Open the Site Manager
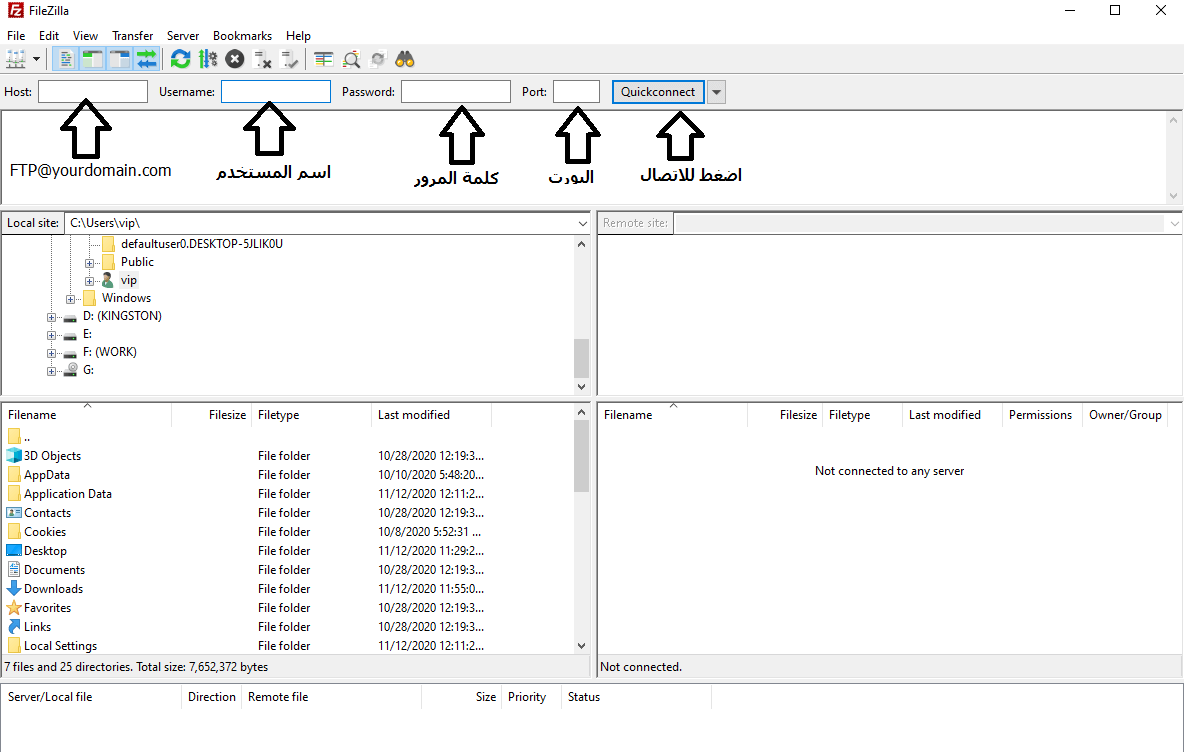The height and width of the screenshot is (752, 1184). 15,59
